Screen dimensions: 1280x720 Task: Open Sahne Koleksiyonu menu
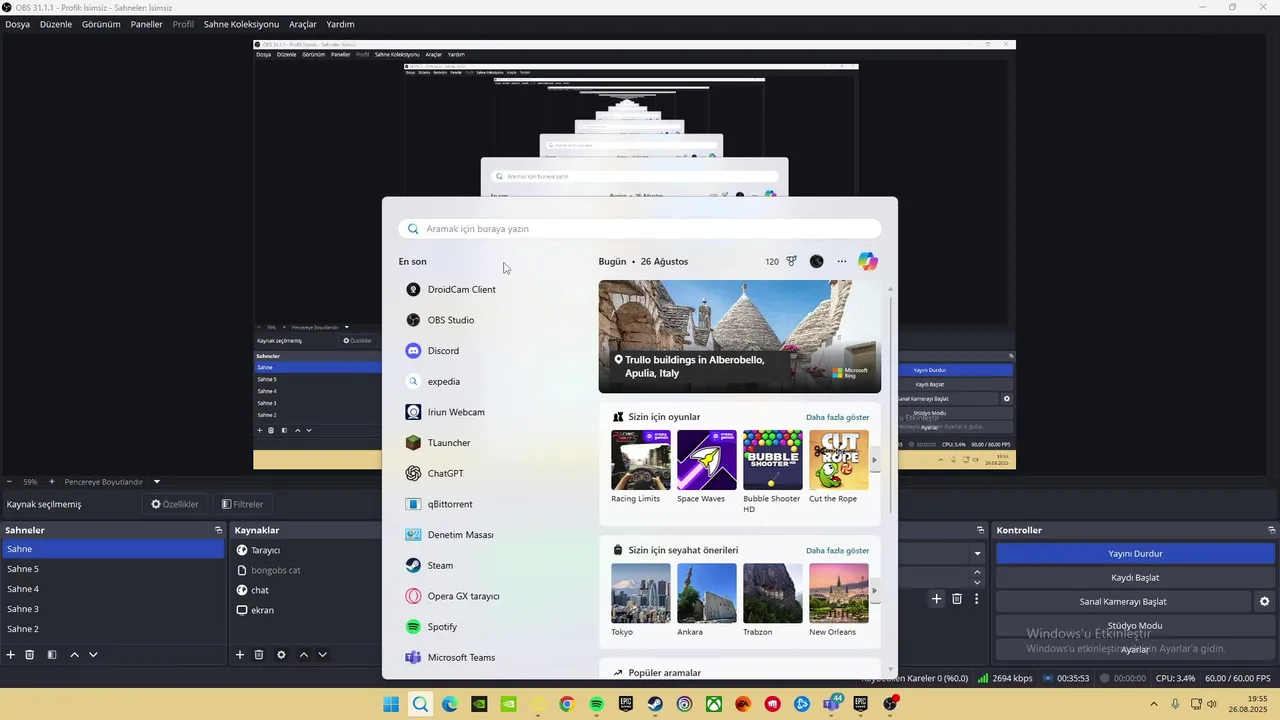pyautogui.click(x=241, y=24)
